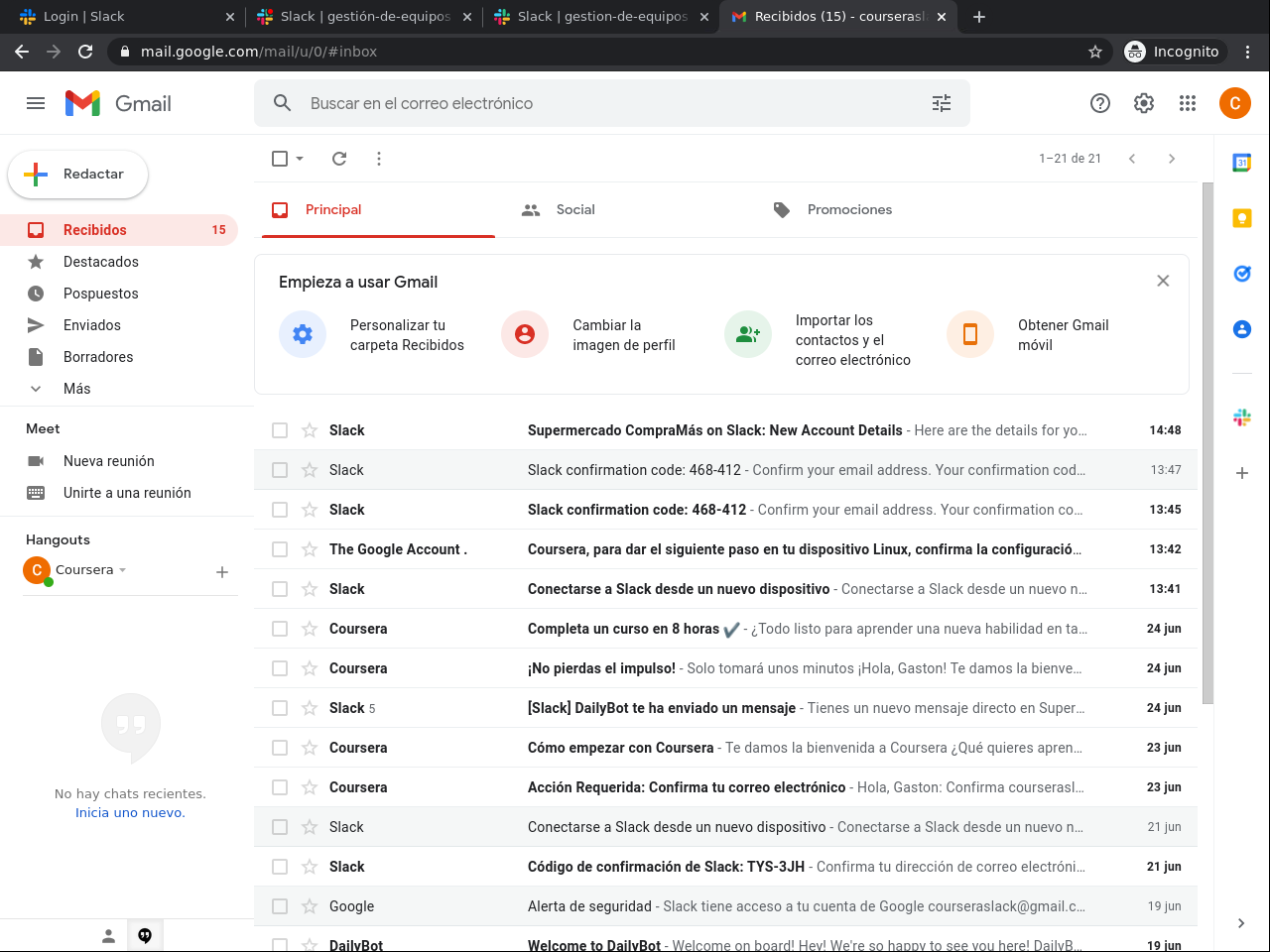The height and width of the screenshot is (952, 1270).
Task: Get more add-ons with plus icon
Action: pos(1242,473)
